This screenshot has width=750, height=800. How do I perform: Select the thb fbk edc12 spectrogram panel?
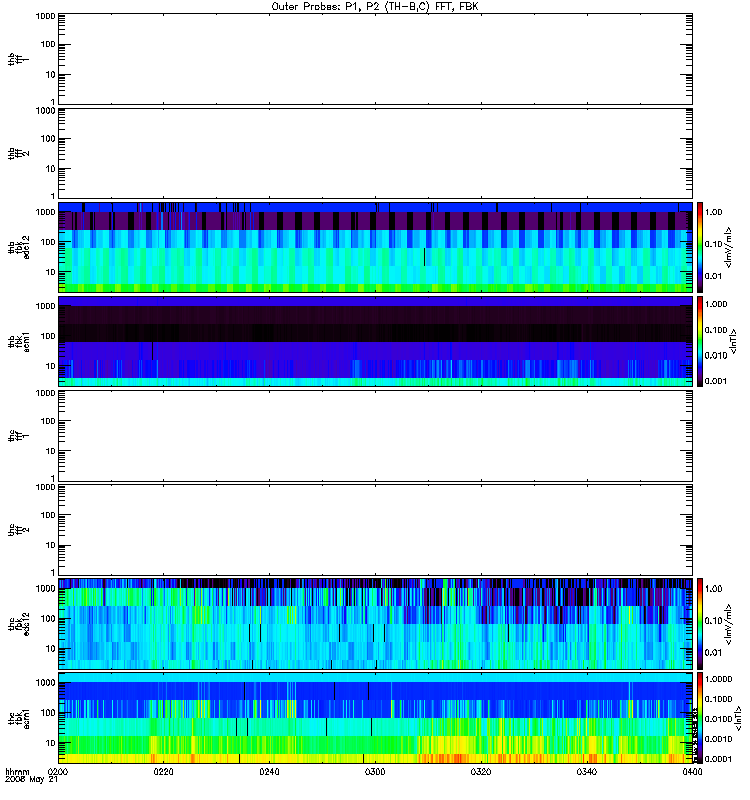point(375,247)
